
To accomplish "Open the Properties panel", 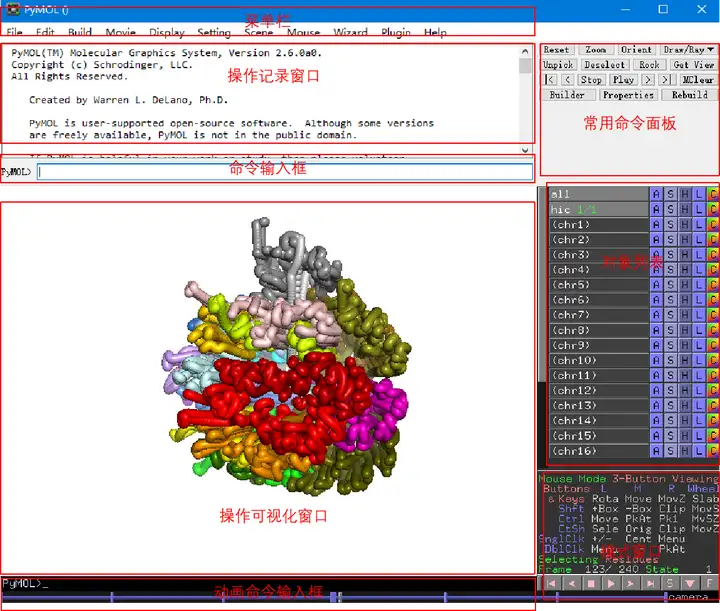I will click(x=628, y=95).
